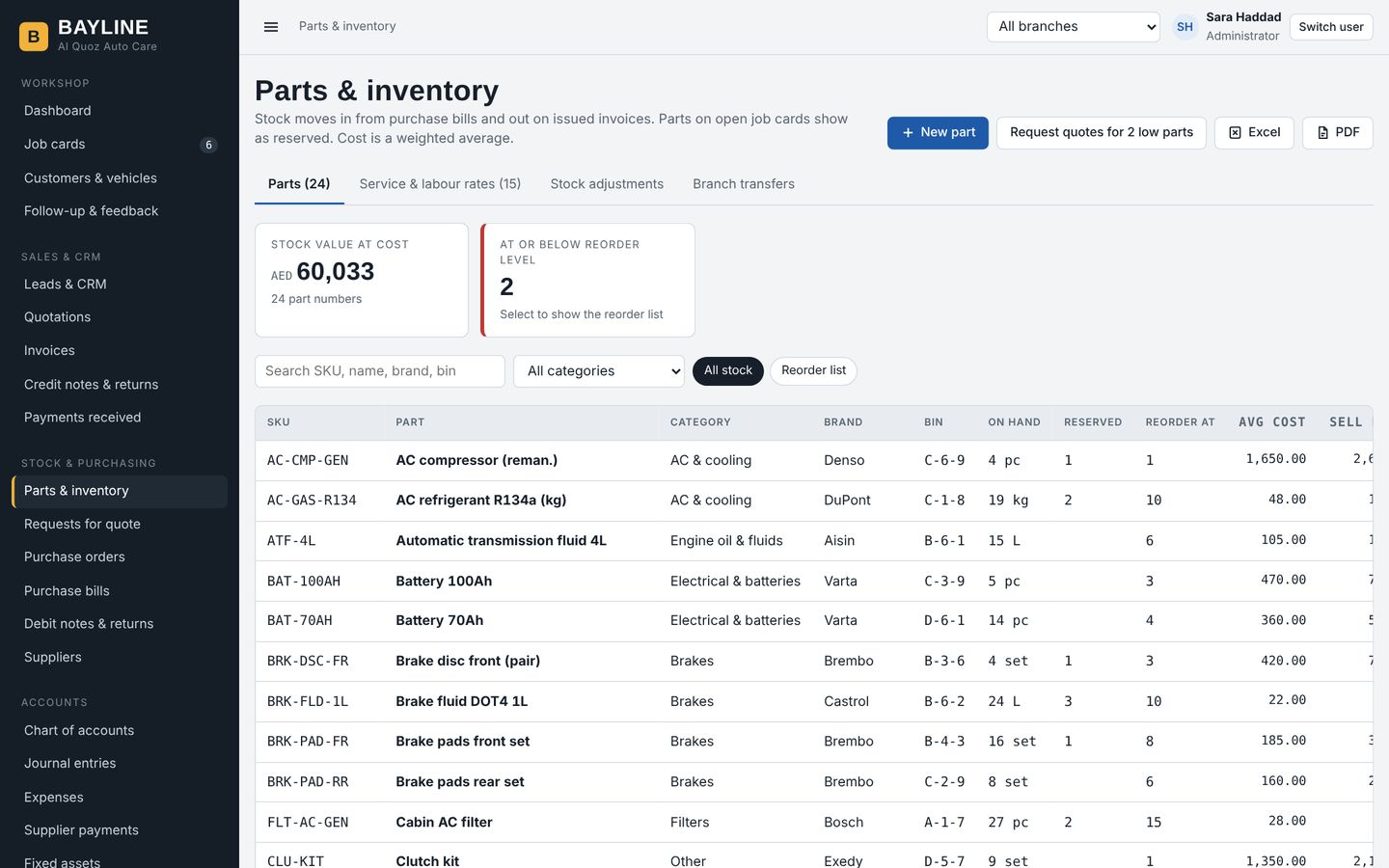Image resolution: width=1389 pixels, height=868 pixels.
Task: Select the Stock value at cost card
Action: 362,280
